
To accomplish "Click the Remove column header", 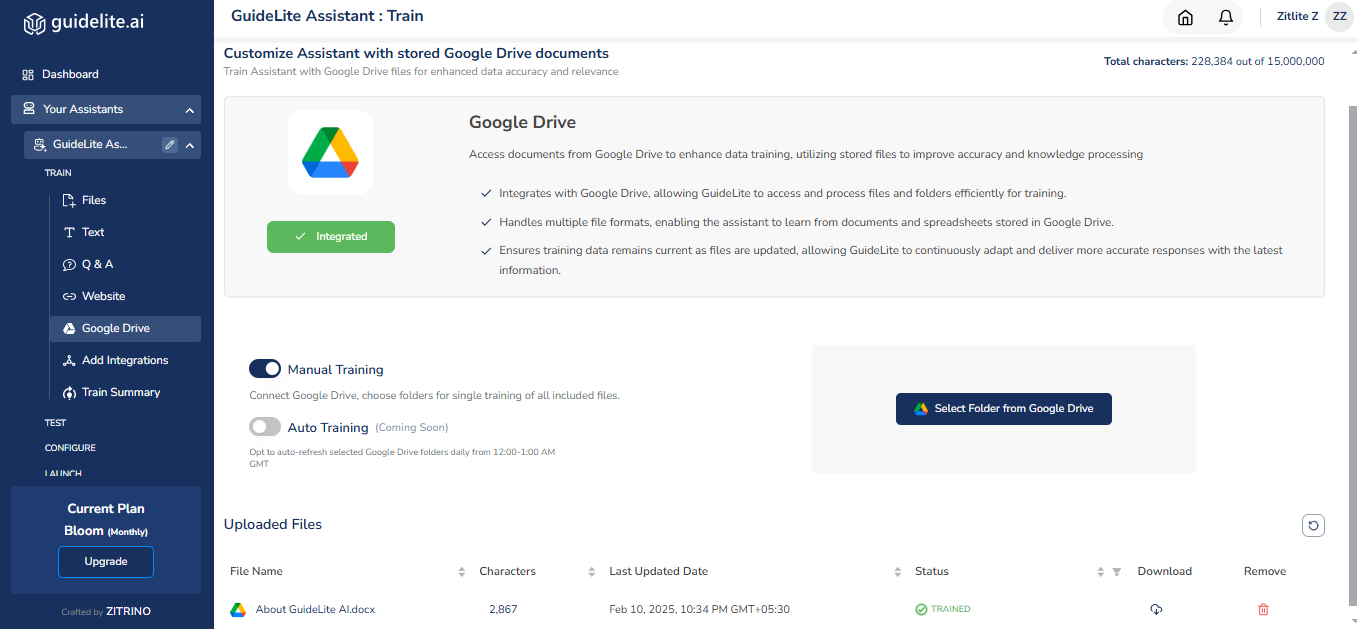I will [x=1265, y=572].
